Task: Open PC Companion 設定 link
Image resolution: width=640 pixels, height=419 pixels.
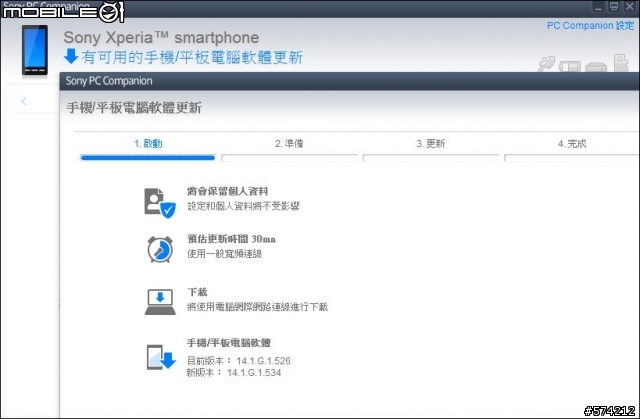Action: (x=590, y=26)
